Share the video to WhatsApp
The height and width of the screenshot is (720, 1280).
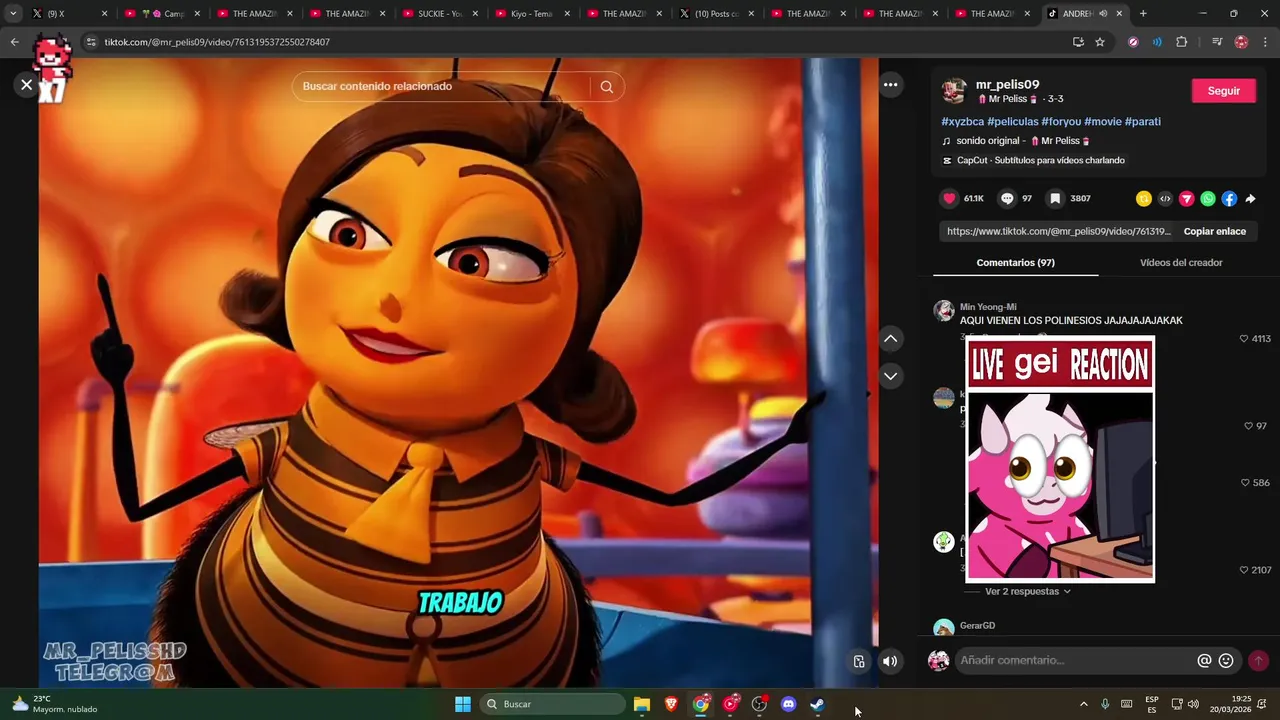pos(1208,199)
